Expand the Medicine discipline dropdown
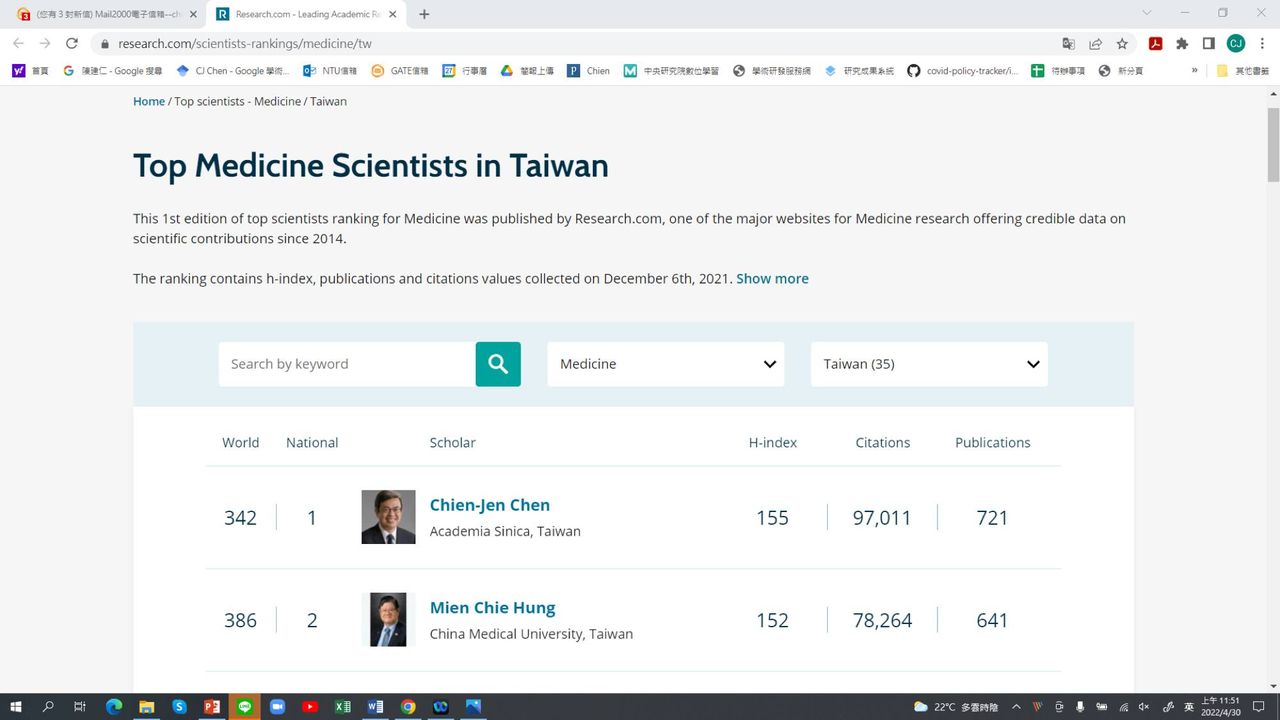This screenshot has width=1280, height=720. [x=665, y=364]
